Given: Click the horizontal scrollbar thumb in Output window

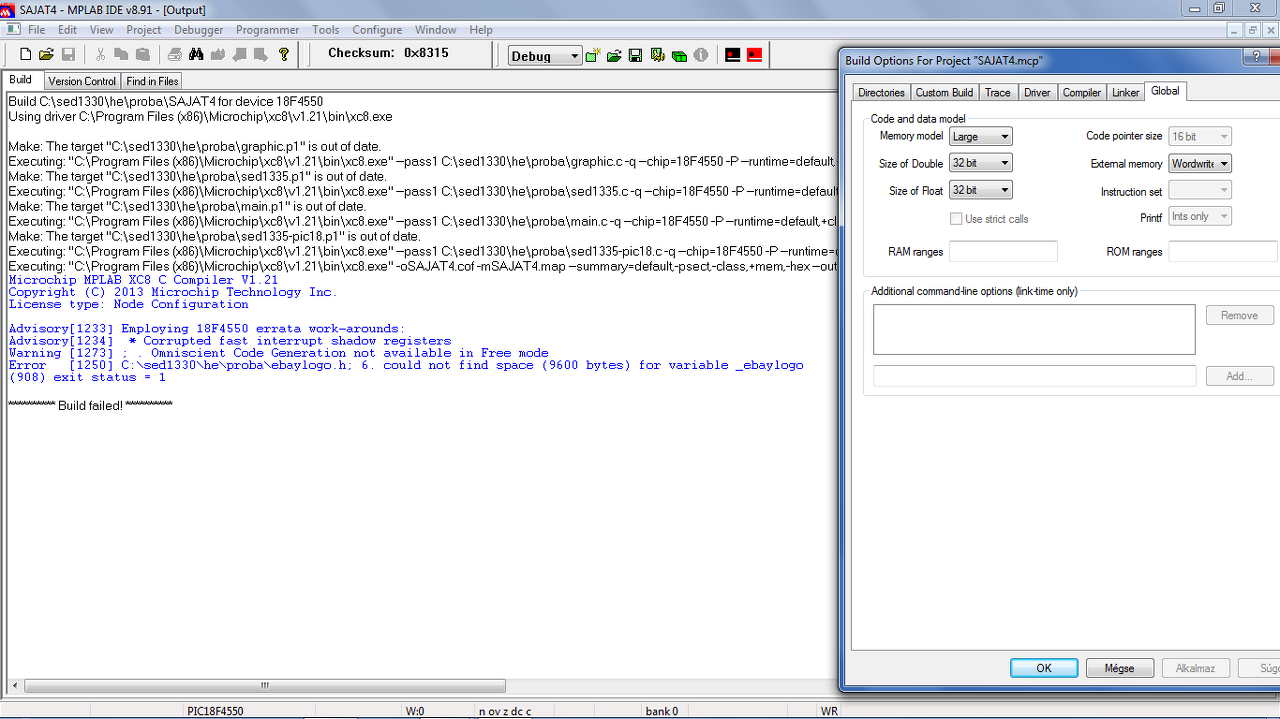Looking at the screenshot, I should 265,686.
